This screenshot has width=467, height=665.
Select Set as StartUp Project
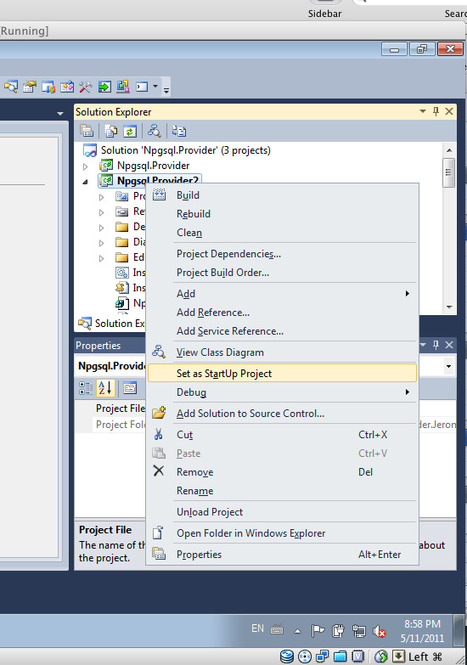tap(282, 373)
